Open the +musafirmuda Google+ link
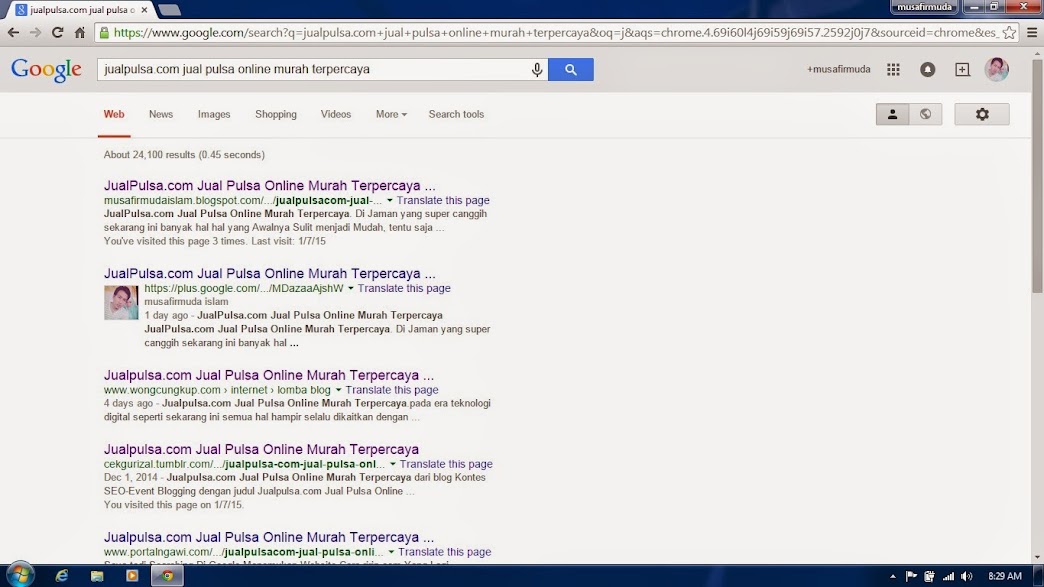Viewport: 1044px width, 587px height. point(838,69)
